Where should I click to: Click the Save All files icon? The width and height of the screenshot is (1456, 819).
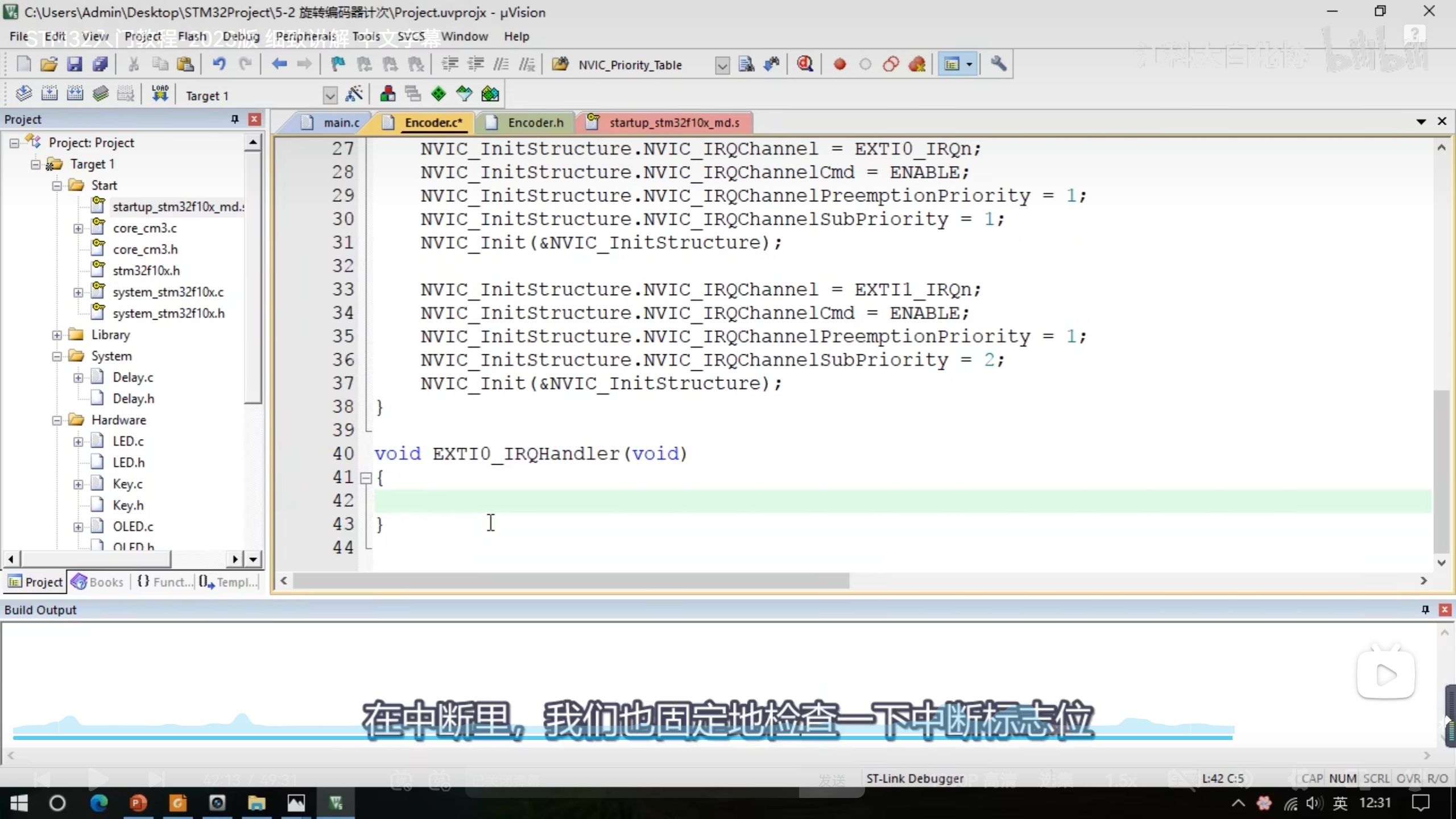100,64
